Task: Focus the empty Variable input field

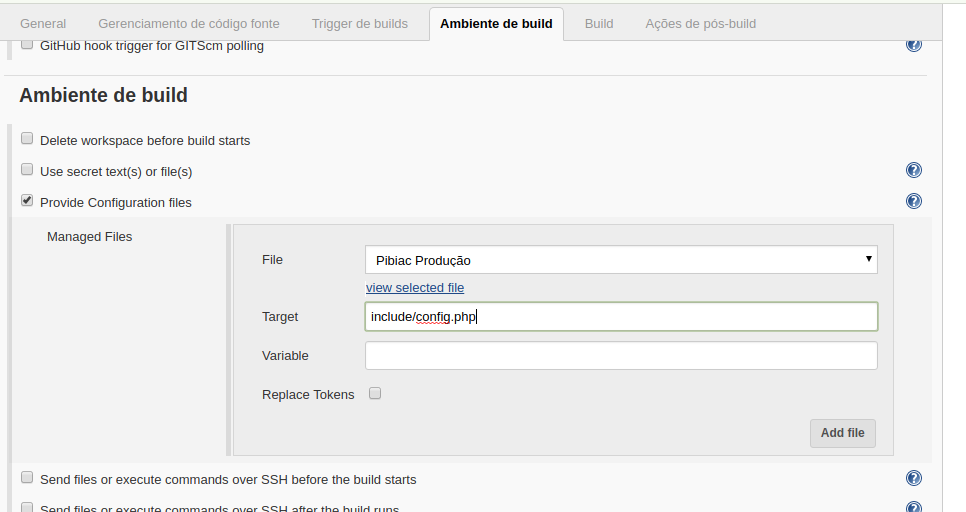Action: (621, 356)
